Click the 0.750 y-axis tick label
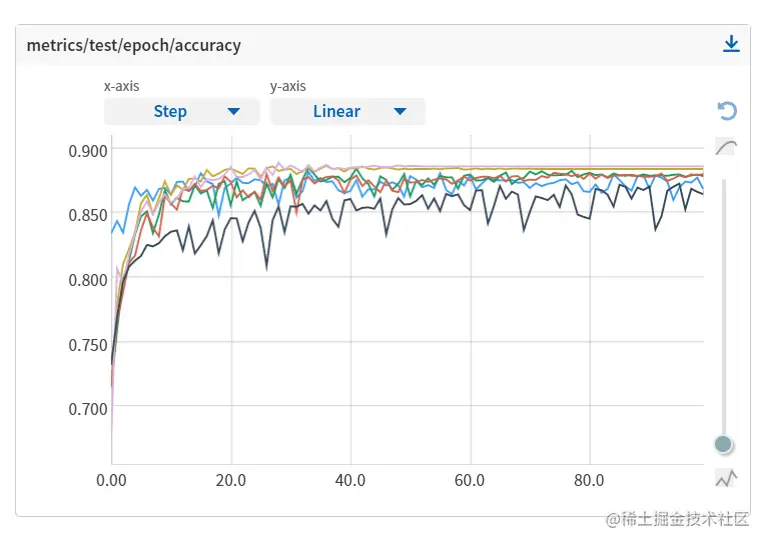This screenshot has height=545, width=766. [x=88, y=345]
